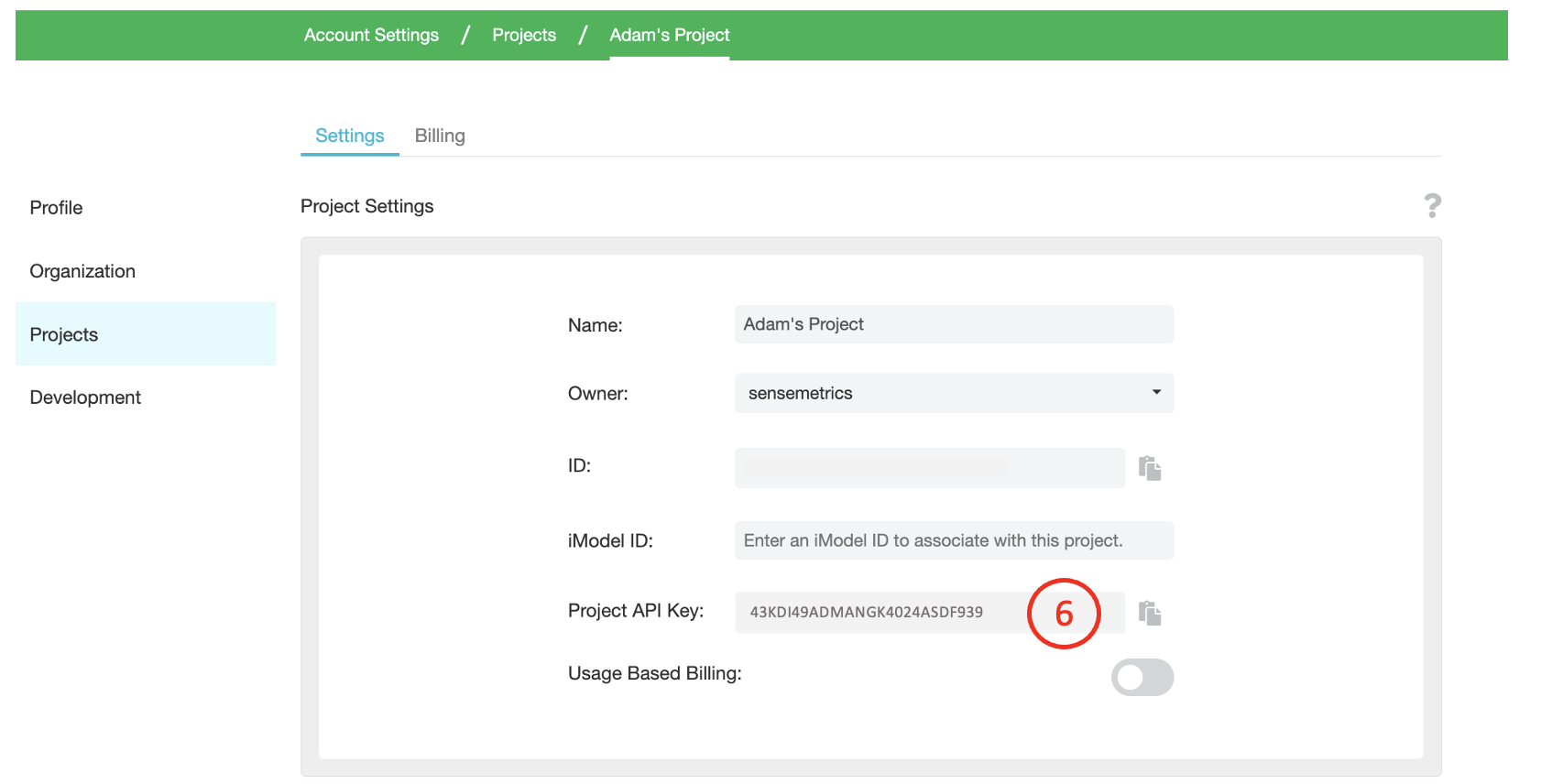This screenshot has height=784, width=1541.
Task: Click Adam's Project in the breadcrumb
Action: [x=669, y=35]
